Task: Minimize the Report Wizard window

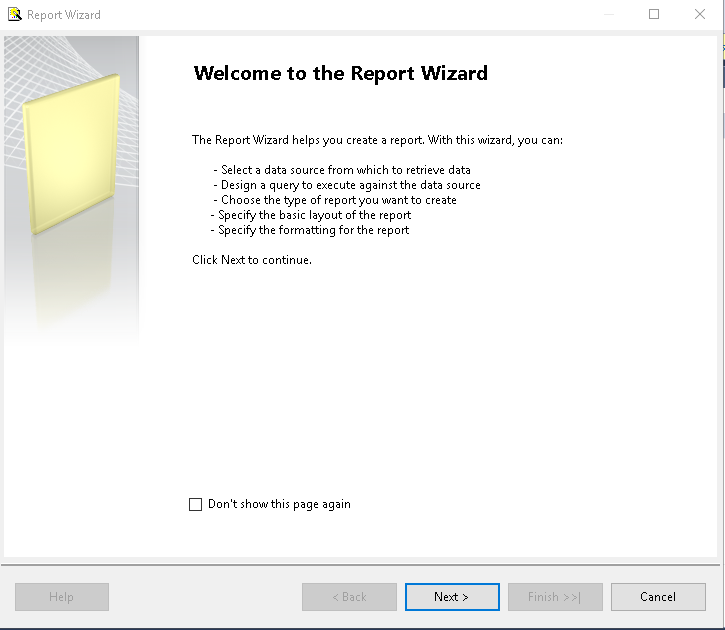Action: pyautogui.click(x=608, y=15)
